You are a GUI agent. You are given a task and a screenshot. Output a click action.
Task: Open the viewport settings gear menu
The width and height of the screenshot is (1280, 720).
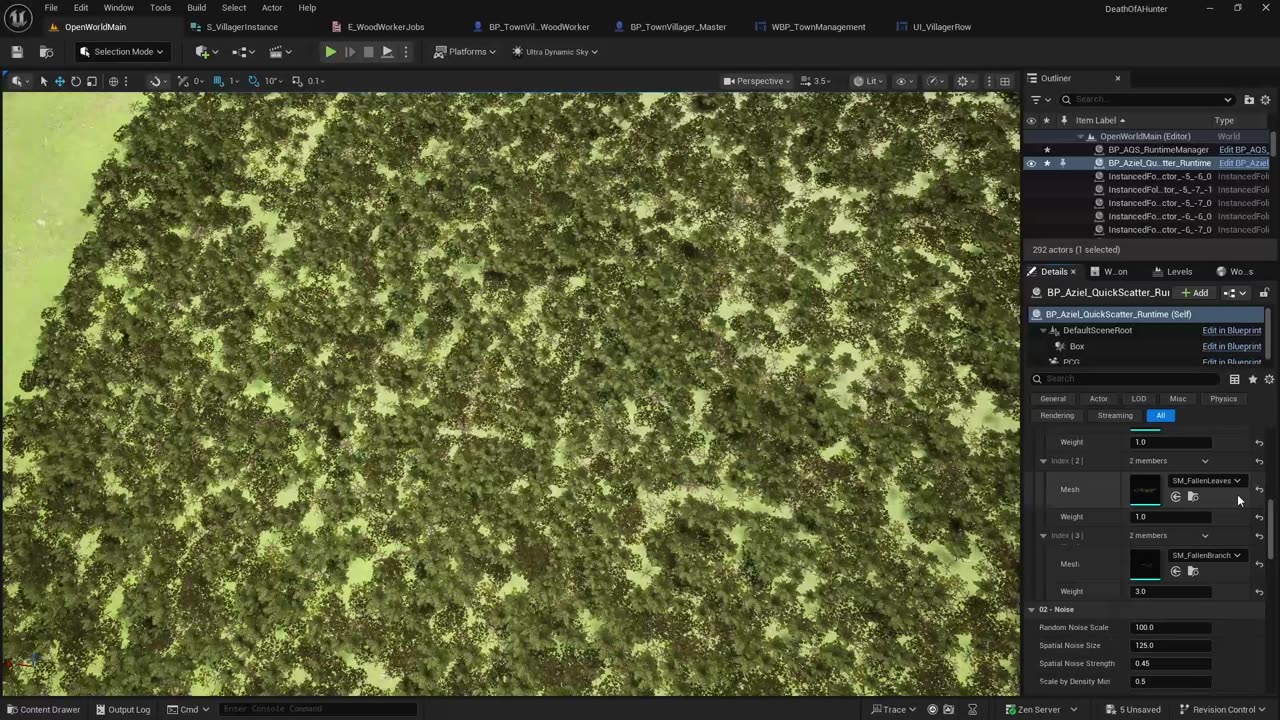pos(965,81)
